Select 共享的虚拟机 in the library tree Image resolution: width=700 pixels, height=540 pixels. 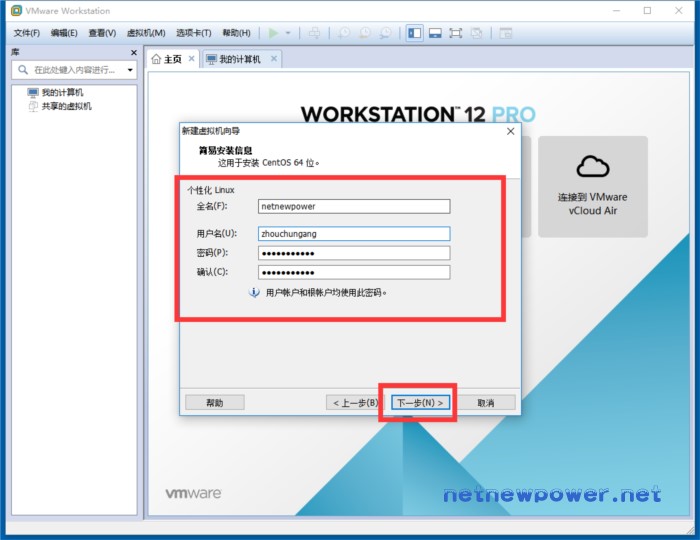(66, 106)
